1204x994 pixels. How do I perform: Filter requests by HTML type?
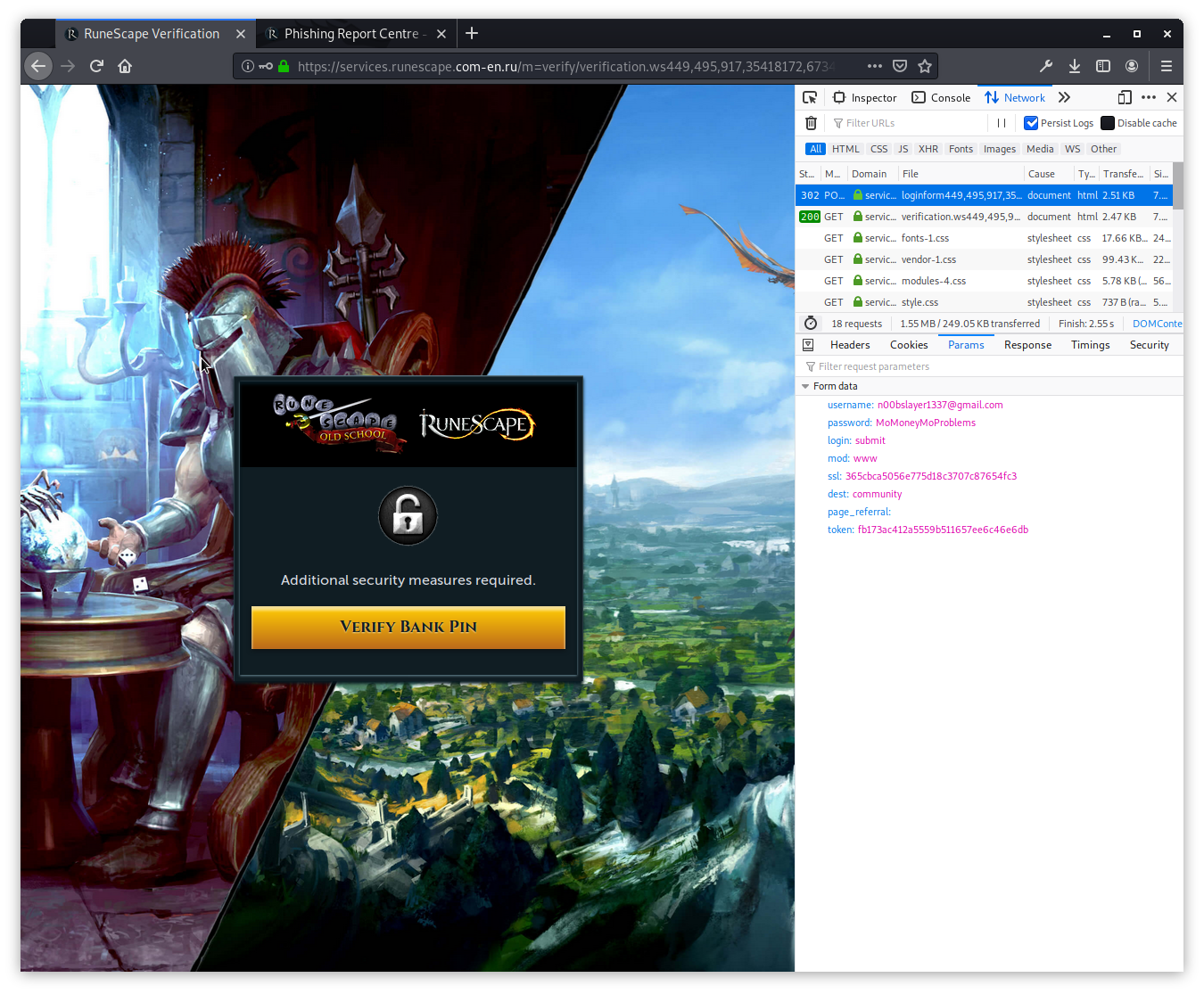(x=845, y=149)
